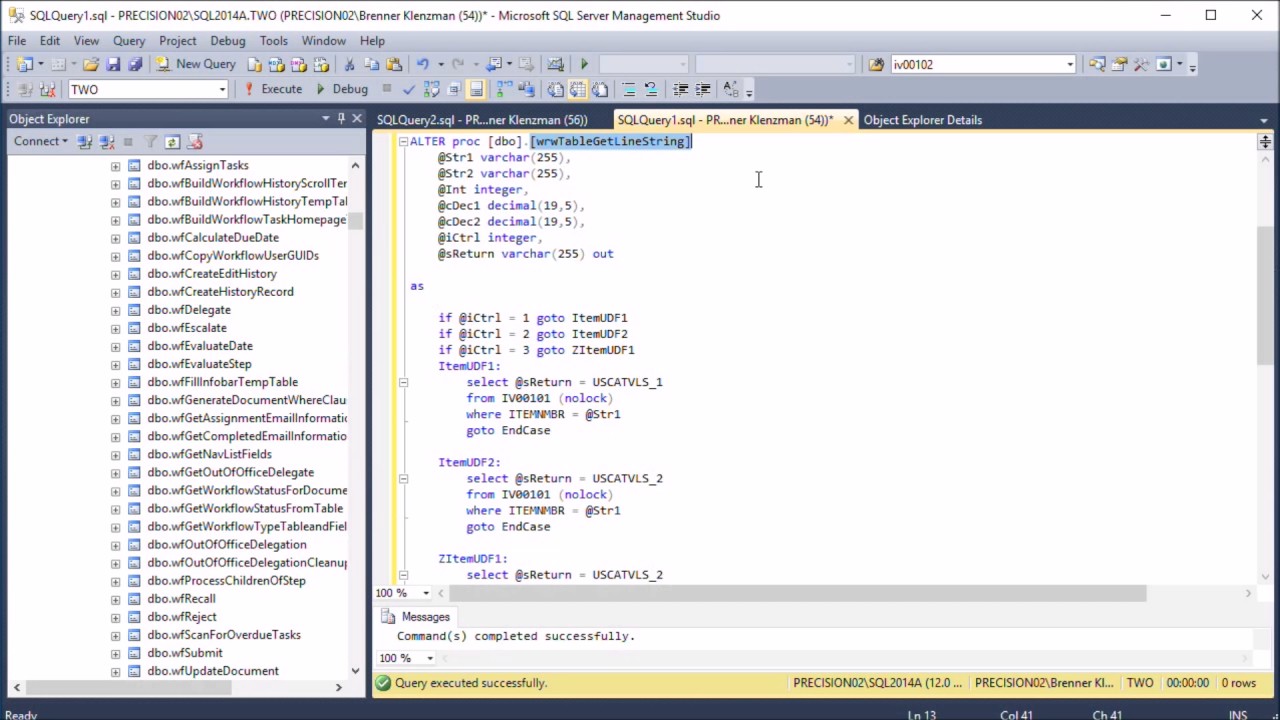Click the Connect Object Explorer plug icon

point(85,141)
